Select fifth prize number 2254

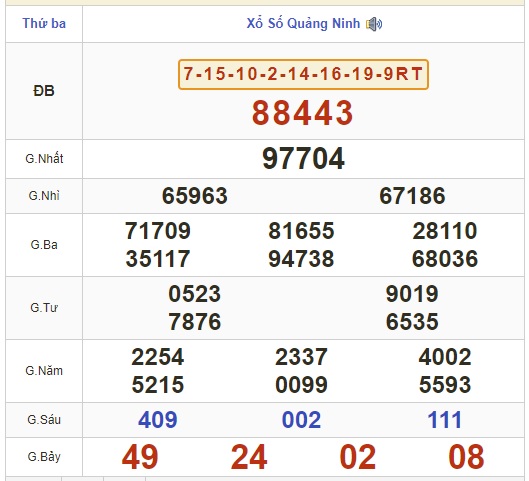coord(158,357)
